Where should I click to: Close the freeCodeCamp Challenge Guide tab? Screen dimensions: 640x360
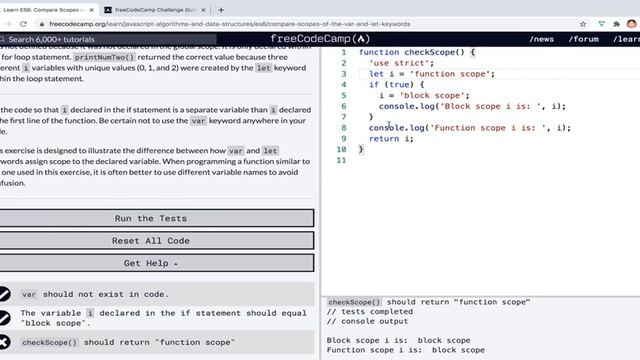[203, 10]
